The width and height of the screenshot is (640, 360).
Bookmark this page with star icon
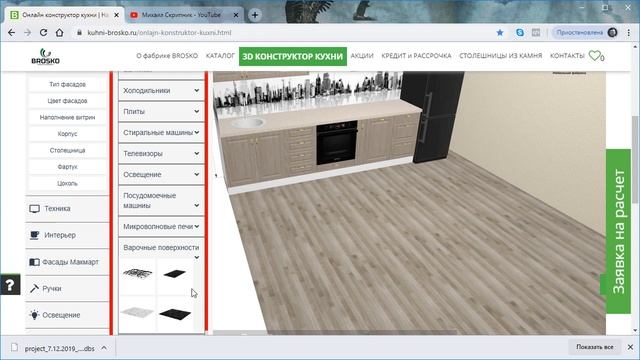point(500,33)
